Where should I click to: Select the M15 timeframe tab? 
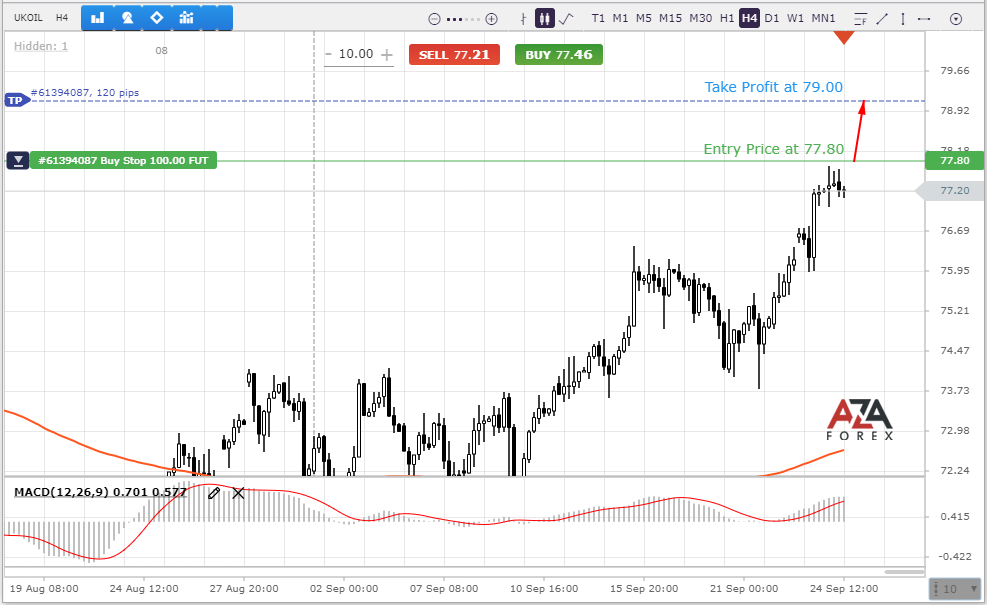[670, 18]
